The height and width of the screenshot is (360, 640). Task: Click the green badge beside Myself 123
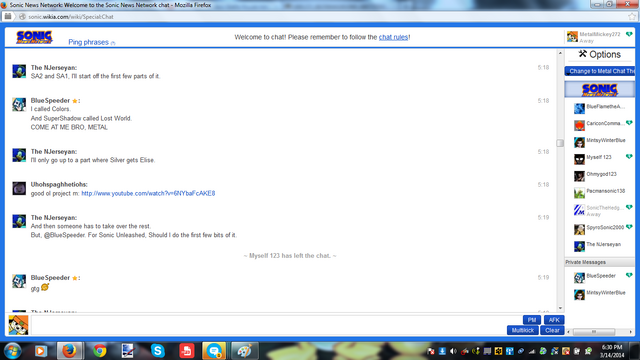629,156
